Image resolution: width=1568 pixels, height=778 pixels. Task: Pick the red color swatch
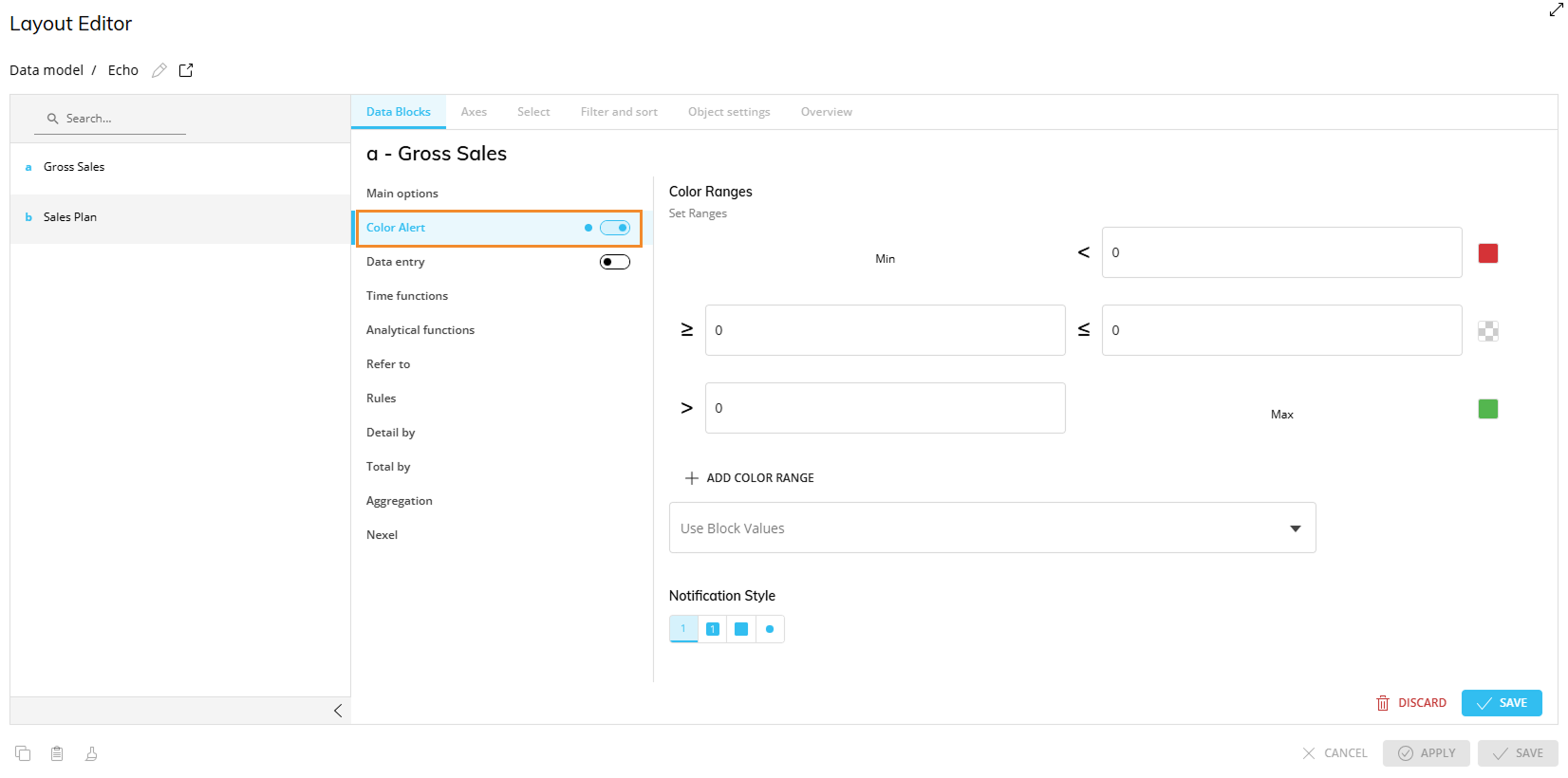(1488, 253)
